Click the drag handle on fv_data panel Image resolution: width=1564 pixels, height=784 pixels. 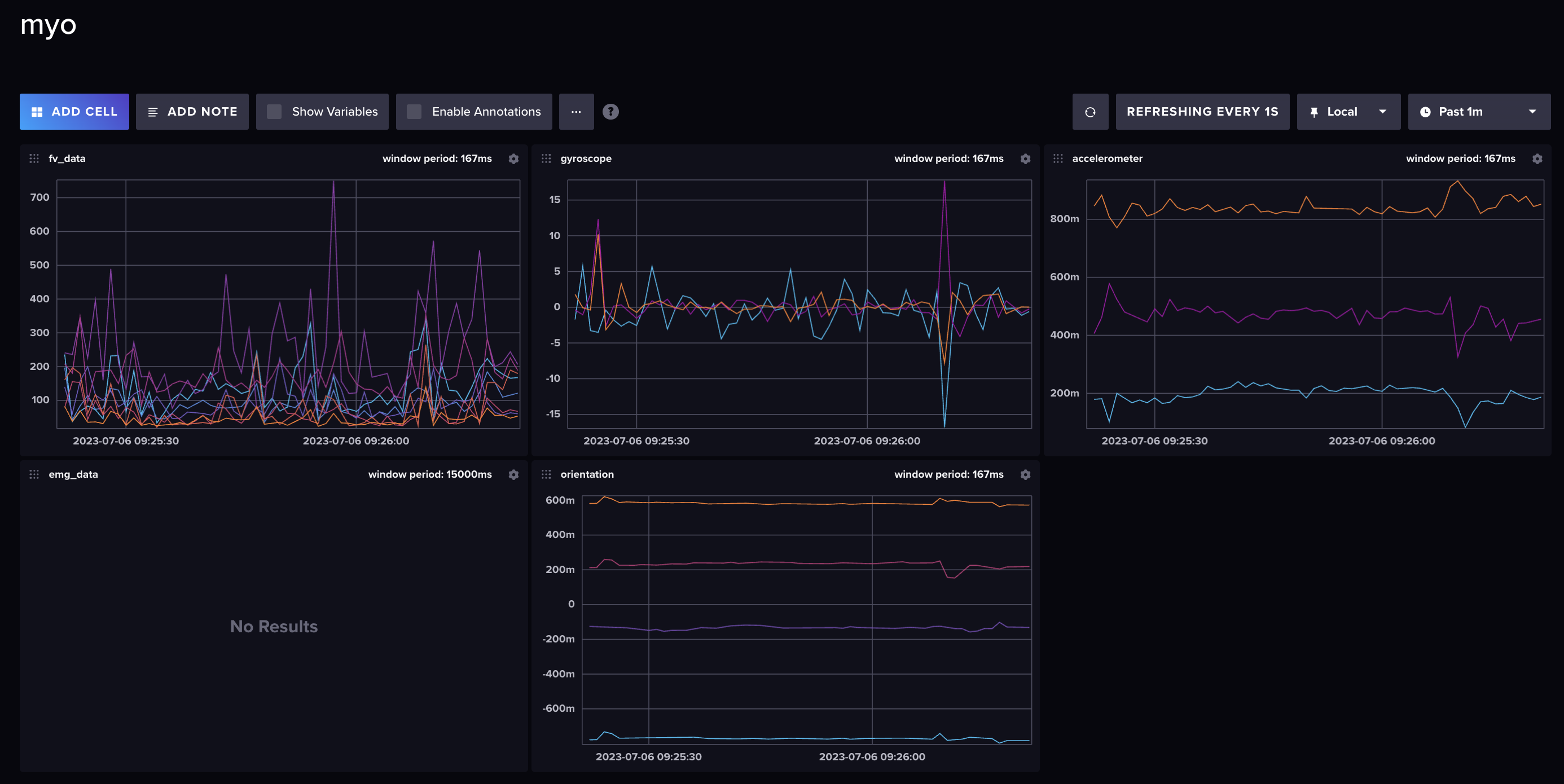click(33, 158)
